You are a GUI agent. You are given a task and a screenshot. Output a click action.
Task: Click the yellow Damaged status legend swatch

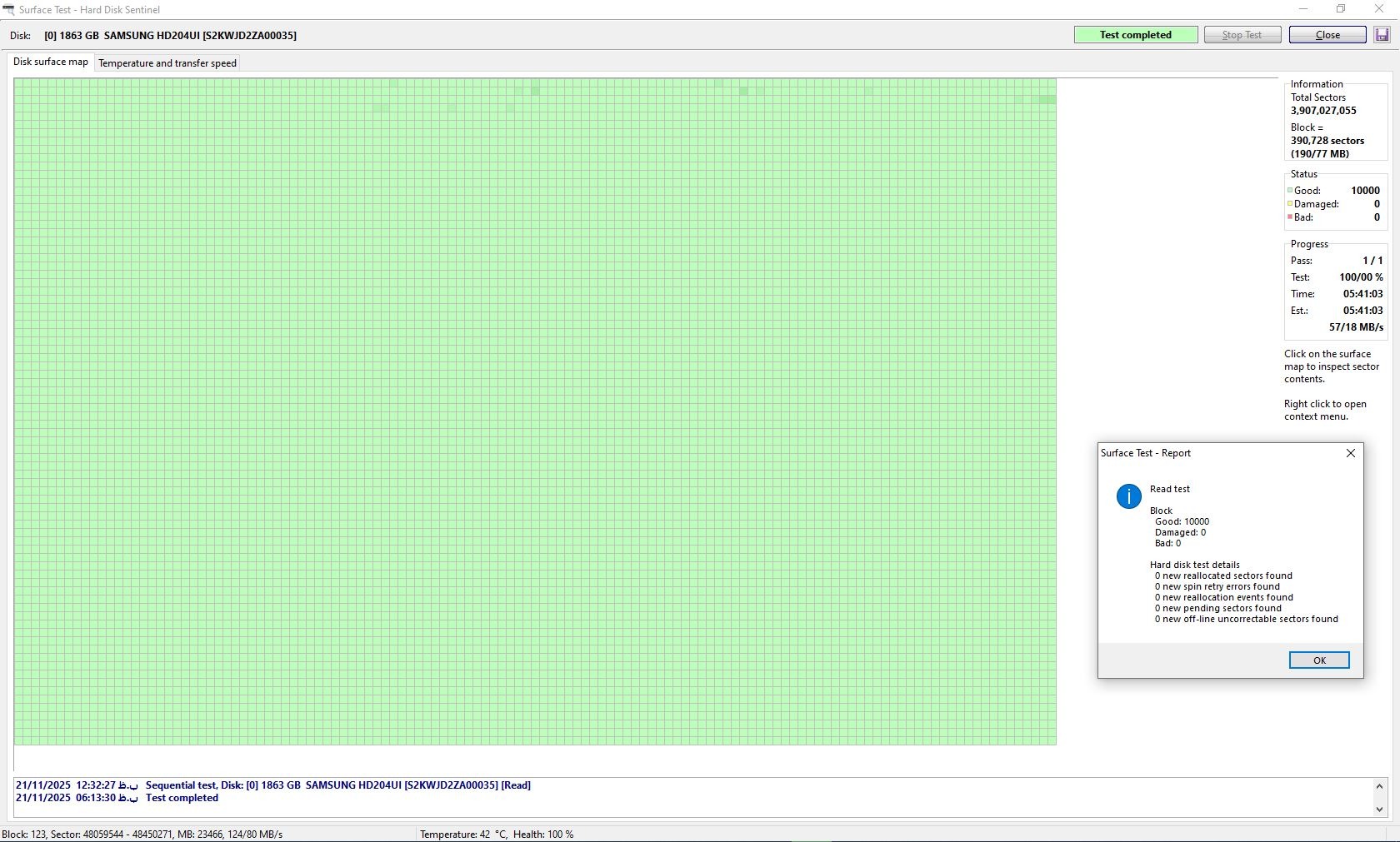[1289, 204]
